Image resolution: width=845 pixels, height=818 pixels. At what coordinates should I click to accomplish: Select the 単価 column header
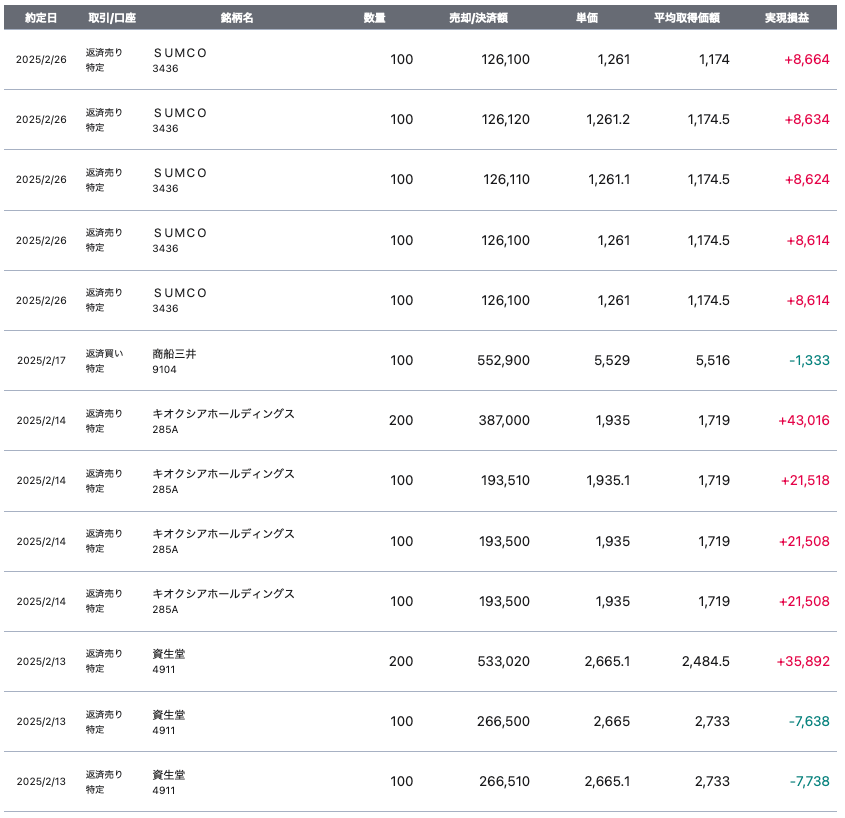click(x=587, y=18)
